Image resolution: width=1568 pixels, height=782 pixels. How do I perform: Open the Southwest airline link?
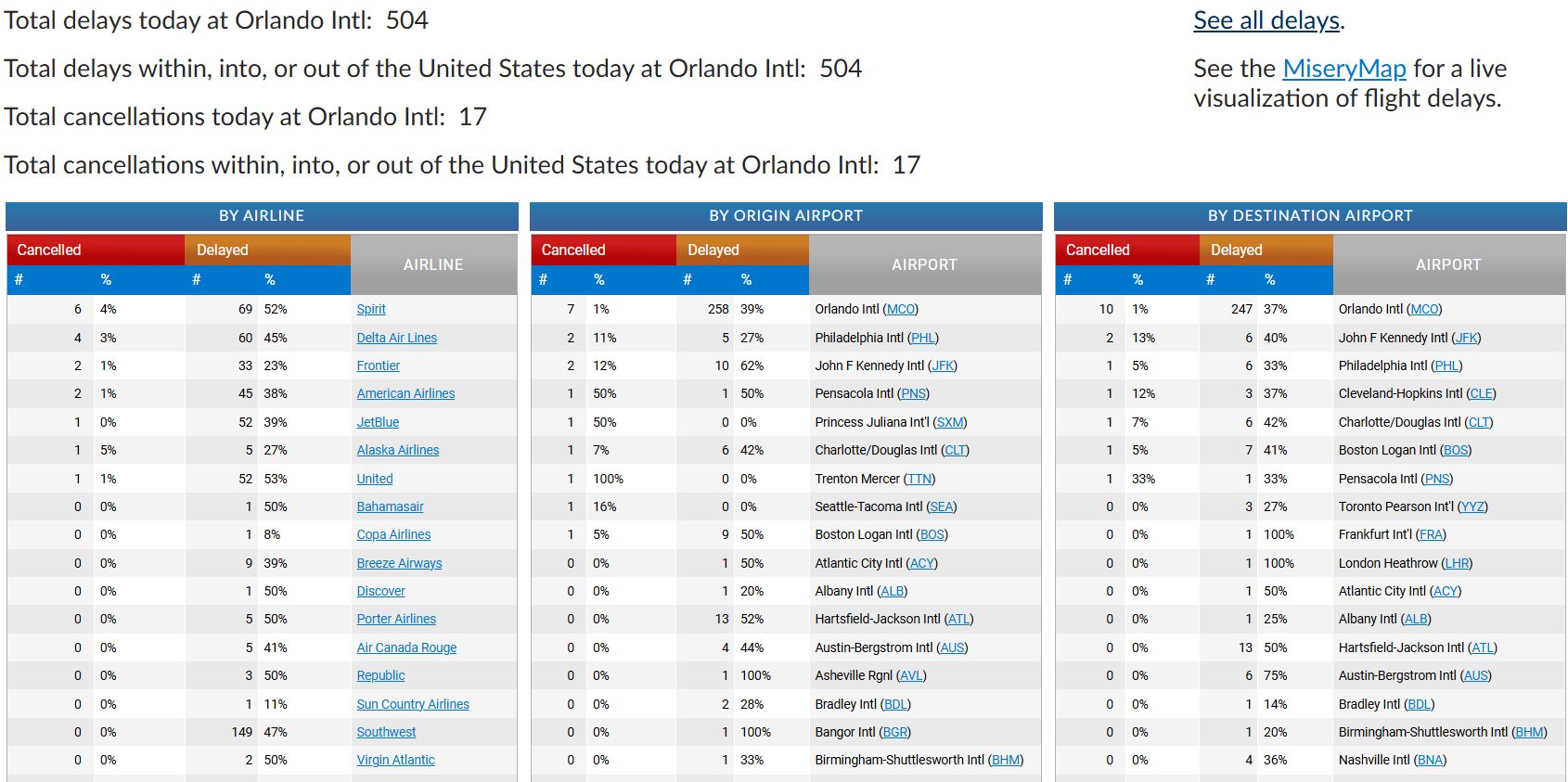click(x=386, y=732)
